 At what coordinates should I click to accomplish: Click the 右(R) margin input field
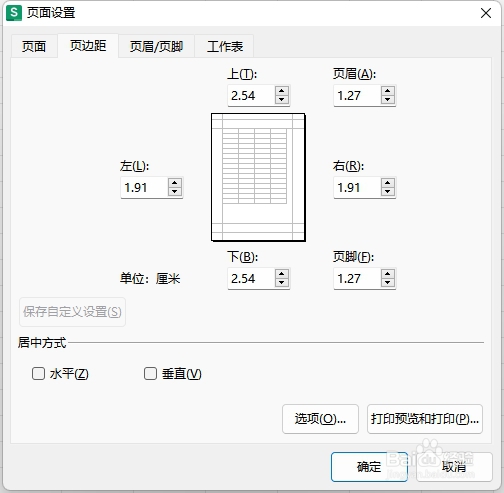[358, 187]
